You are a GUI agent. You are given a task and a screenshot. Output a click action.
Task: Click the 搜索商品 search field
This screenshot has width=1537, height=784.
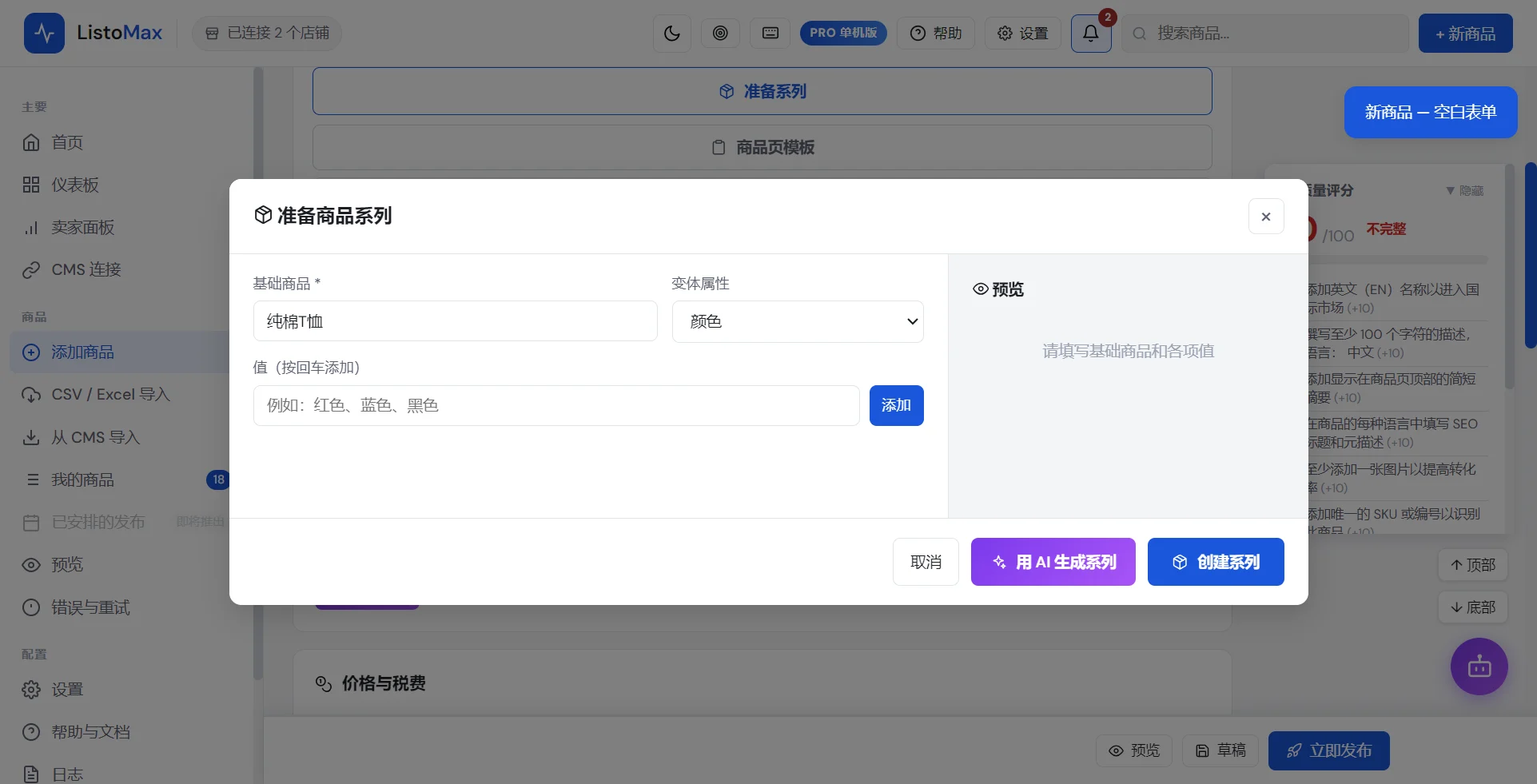(1265, 34)
